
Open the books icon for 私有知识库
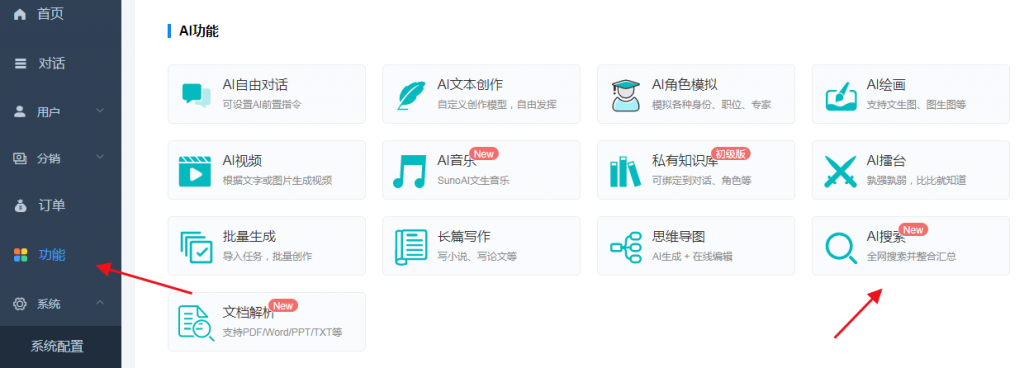pos(625,171)
